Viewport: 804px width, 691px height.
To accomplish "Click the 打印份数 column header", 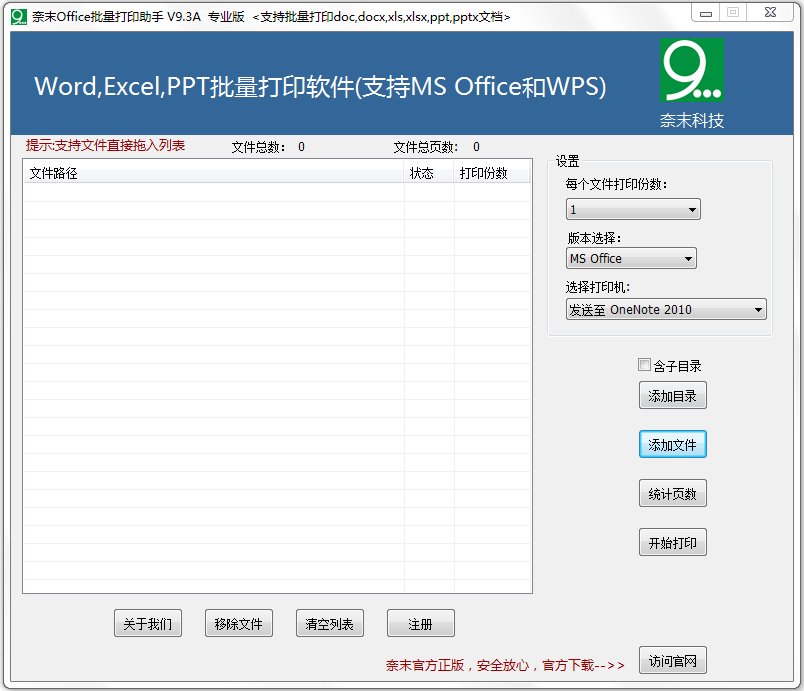I will click(492, 173).
